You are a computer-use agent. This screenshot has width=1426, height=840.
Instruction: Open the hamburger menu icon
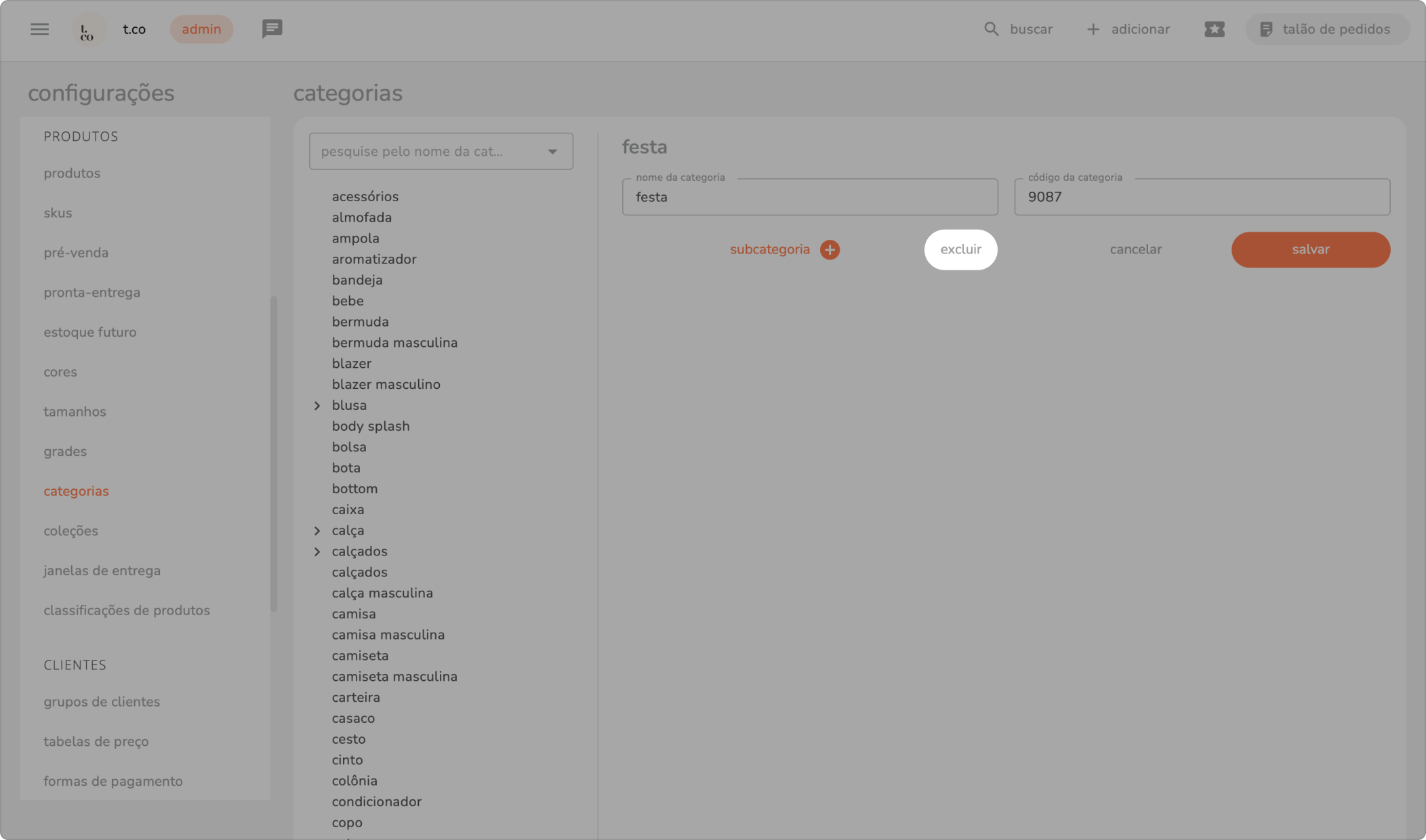point(39,29)
